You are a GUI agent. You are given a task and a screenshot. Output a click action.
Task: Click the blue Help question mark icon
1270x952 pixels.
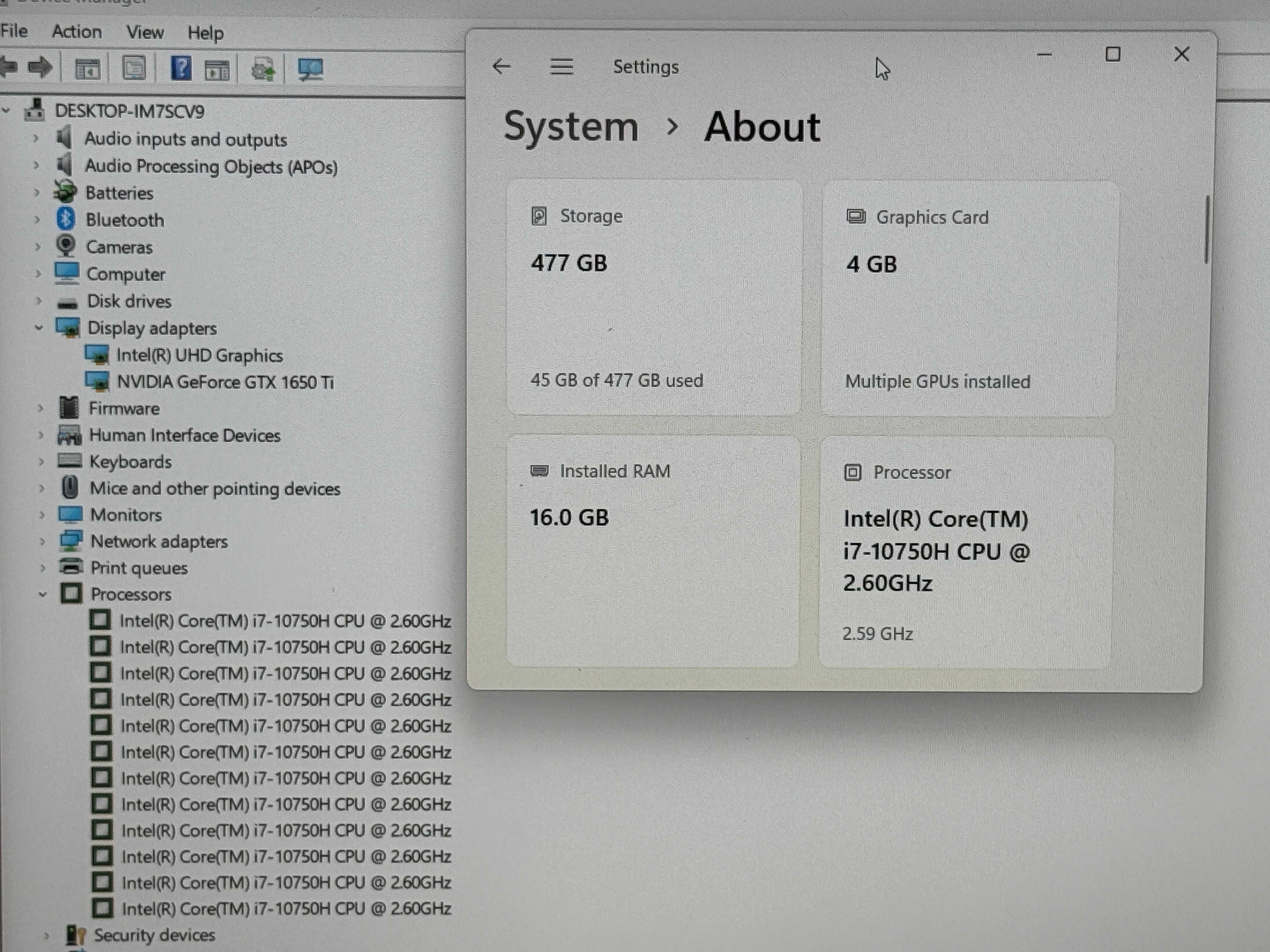tap(181, 68)
